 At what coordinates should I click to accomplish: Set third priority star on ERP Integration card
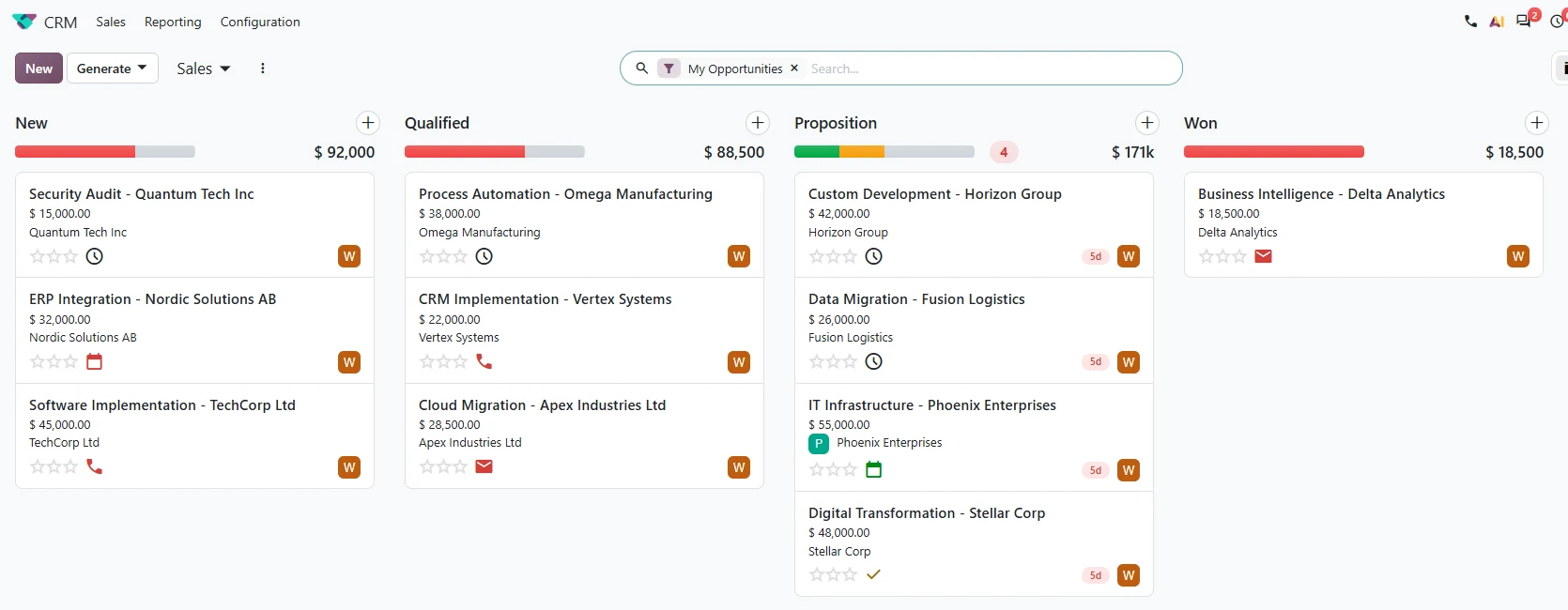69,361
